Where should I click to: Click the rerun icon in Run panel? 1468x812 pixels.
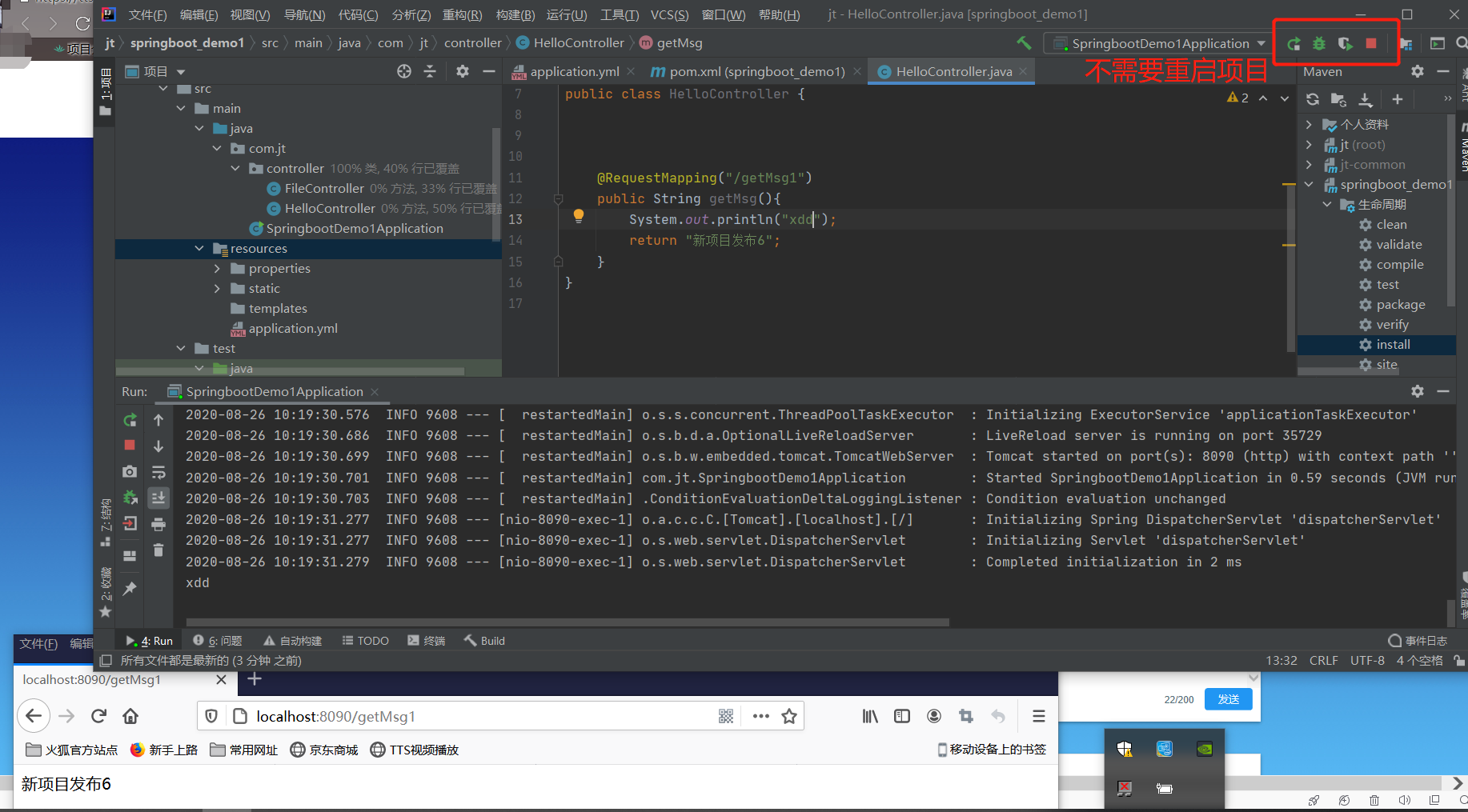tap(130, 420)
